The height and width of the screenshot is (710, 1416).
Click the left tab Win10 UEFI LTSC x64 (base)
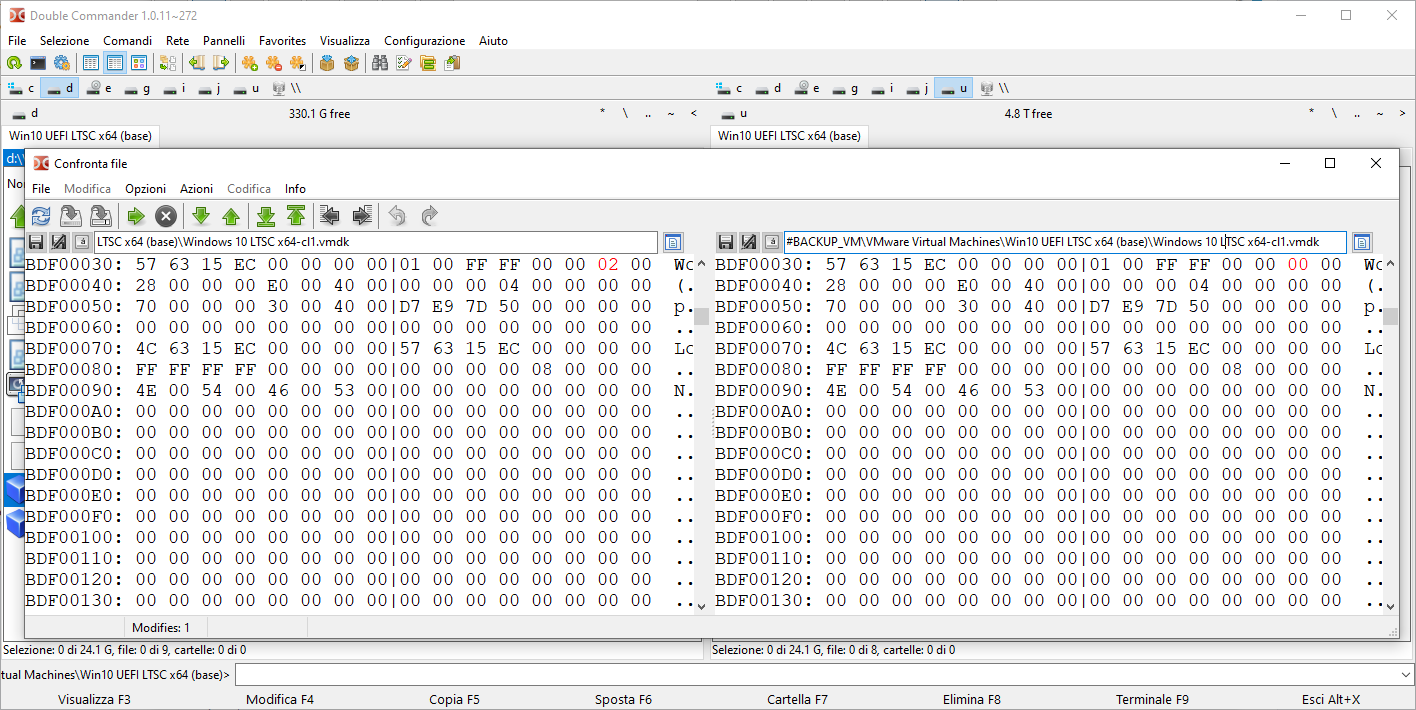click(80, 136)
